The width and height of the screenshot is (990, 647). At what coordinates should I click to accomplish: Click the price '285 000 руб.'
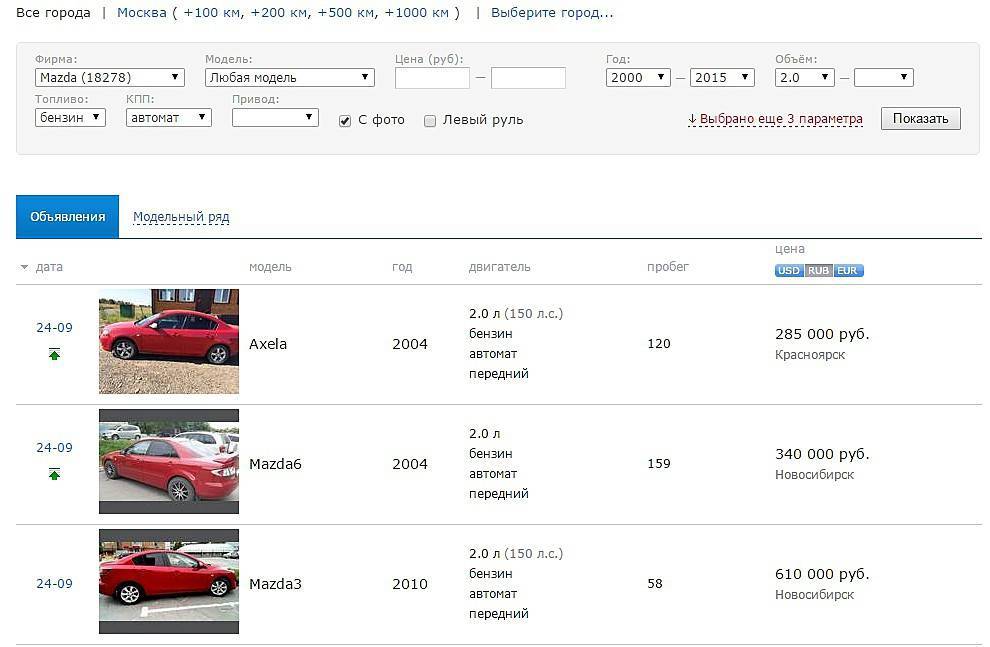tap(822, 334)
